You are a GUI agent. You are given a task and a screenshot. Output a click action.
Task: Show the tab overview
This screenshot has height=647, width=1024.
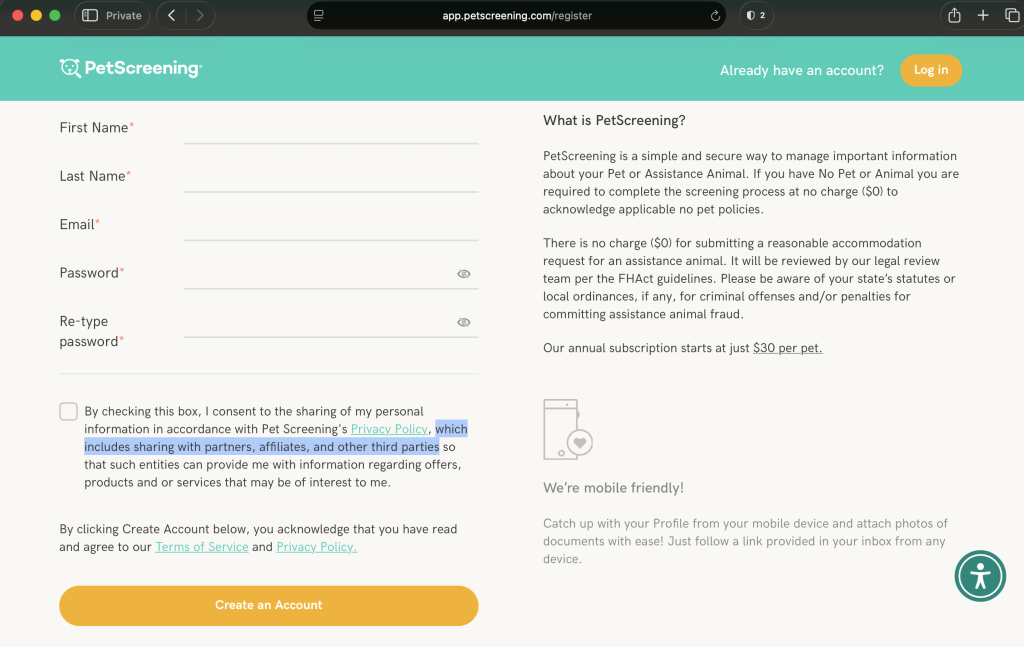click(1012, 15)
